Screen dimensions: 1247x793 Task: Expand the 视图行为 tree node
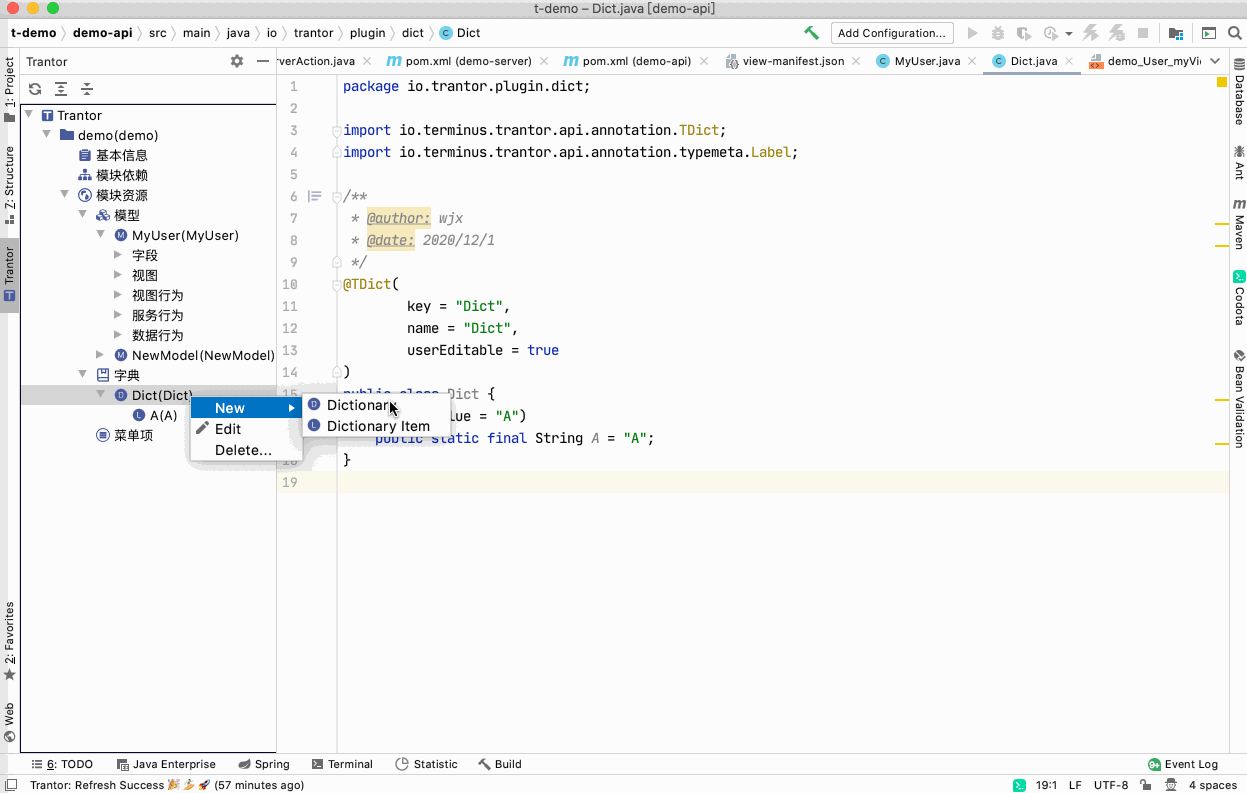pyautogui.click(x=118, y=295)
